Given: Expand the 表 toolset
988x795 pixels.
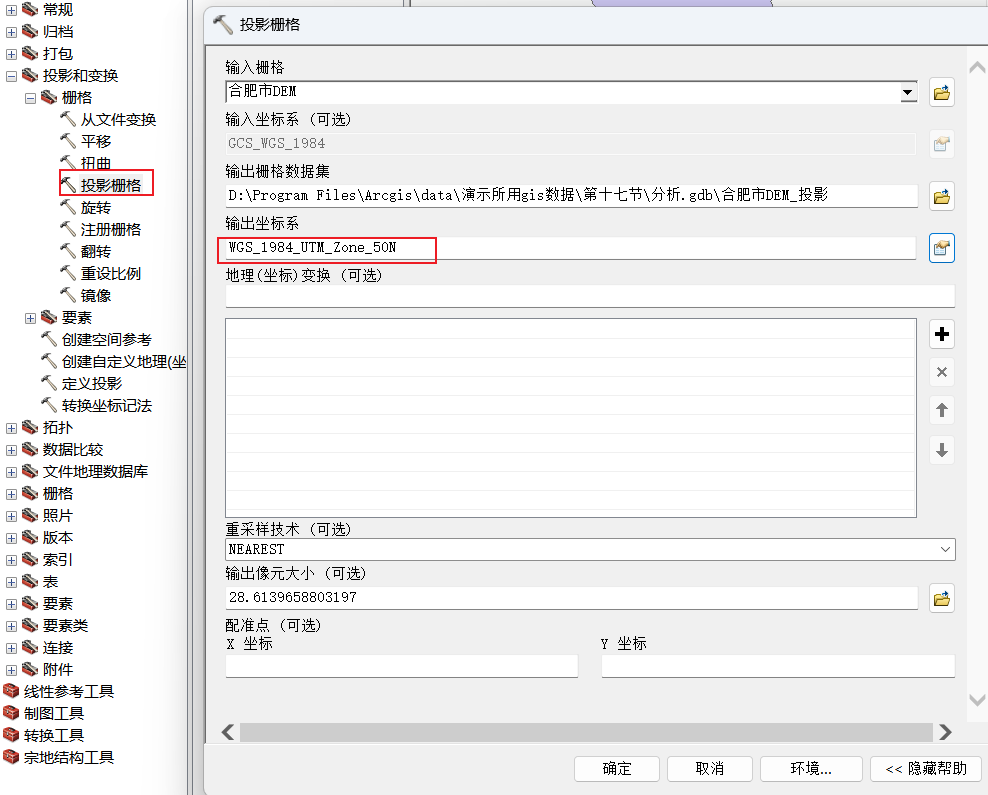Looking at the screenshot, I should click(x=11, y=582).
